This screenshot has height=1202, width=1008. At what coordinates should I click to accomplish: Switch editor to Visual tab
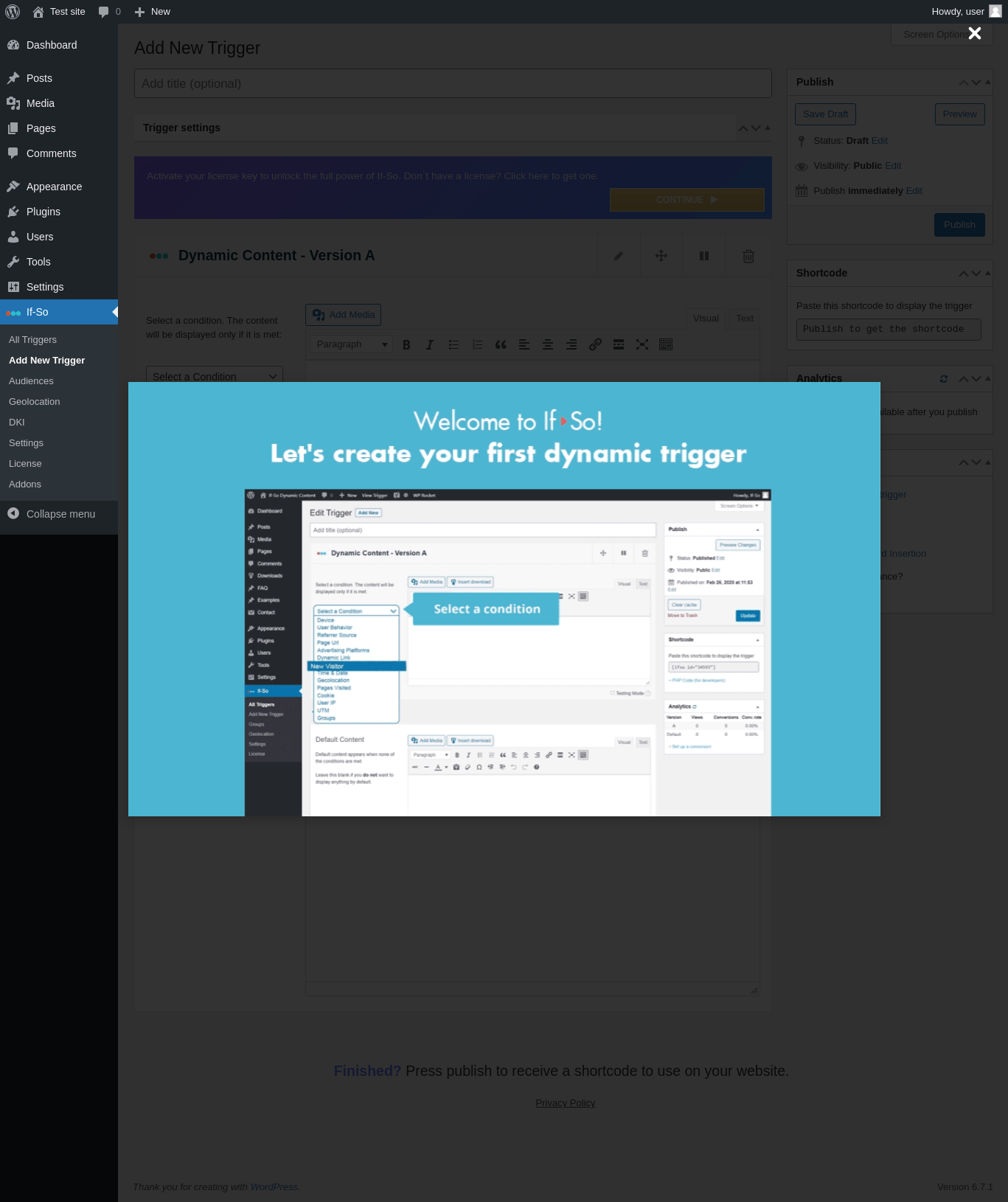click(x=706, y=319)
